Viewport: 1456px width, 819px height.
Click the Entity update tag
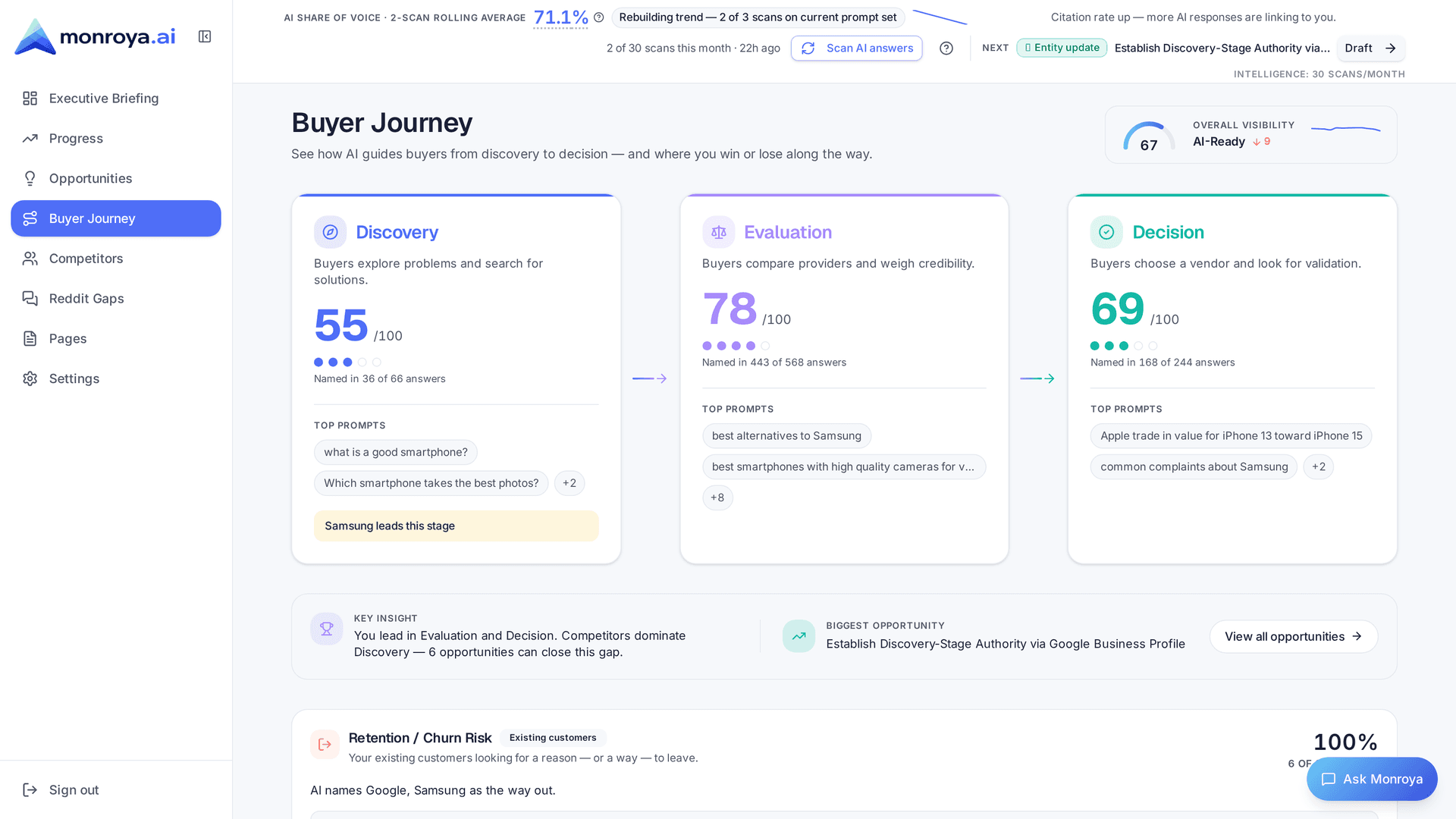point(1062,48)
